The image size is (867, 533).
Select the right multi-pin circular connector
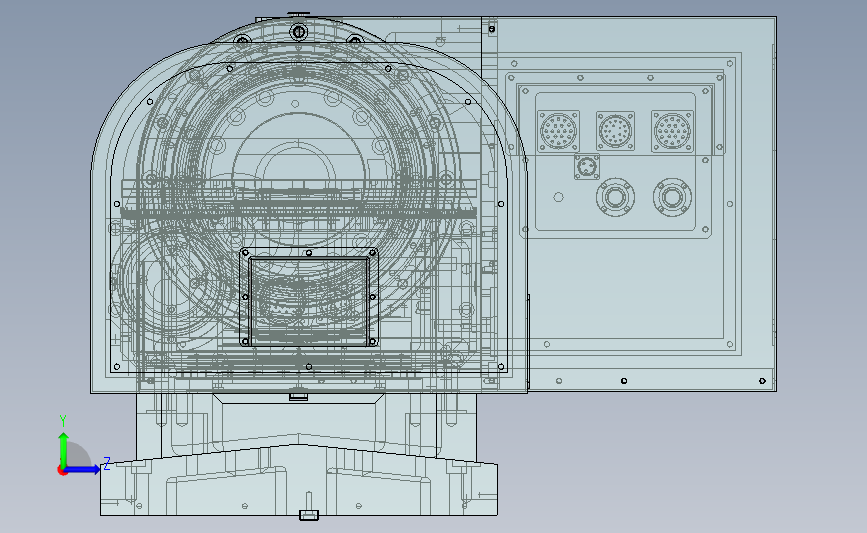pos(672,132)
